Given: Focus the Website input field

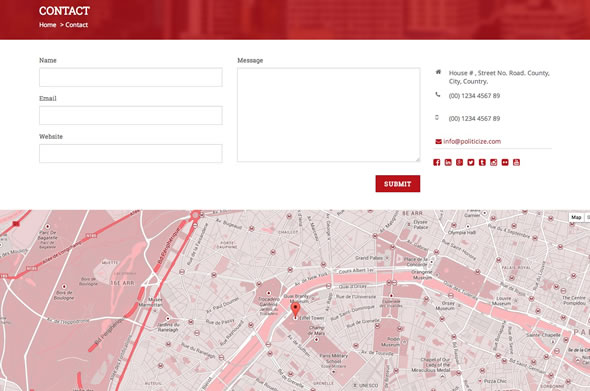Looking at the screenshot, I should tap(131, 154).
